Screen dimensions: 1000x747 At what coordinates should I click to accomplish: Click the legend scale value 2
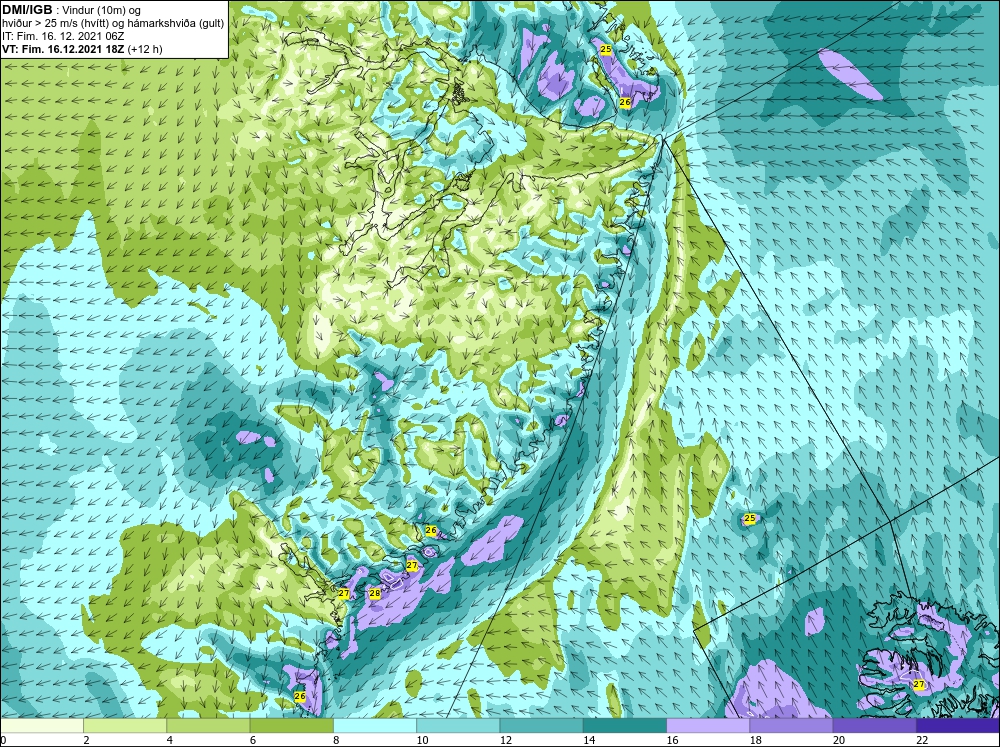point(86,740)
